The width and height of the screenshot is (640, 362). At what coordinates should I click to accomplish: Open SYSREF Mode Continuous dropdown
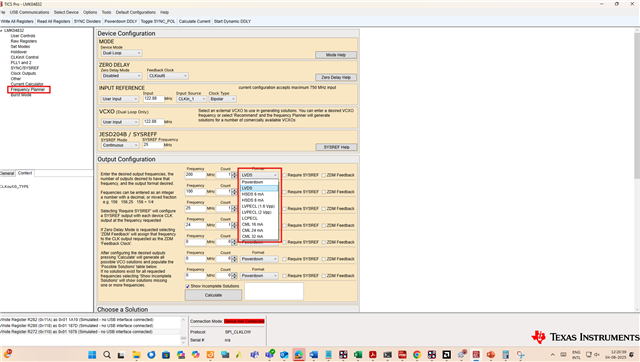(x=120, y=145)
